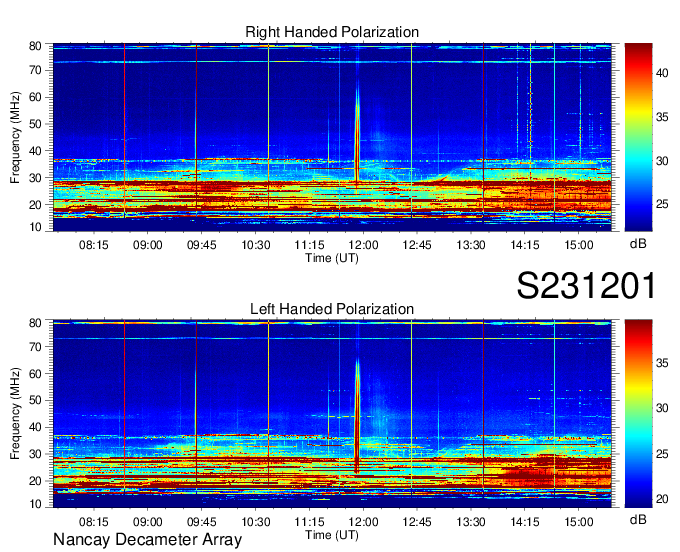The width and height of the screenshot is (680, 552).
Task: Click the 25 dB tick on Right Handed color bar
Action: click(x=662, y=204)
